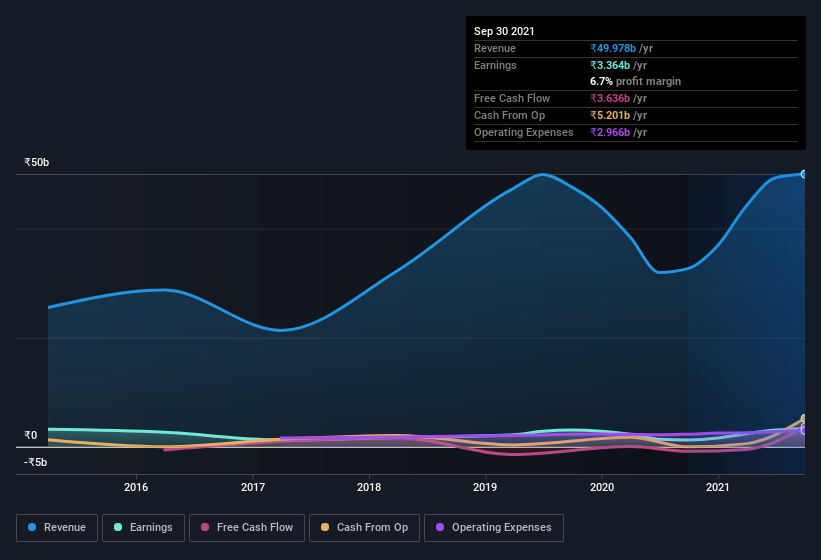Toggle the Revenue legend button

[57, 528]
